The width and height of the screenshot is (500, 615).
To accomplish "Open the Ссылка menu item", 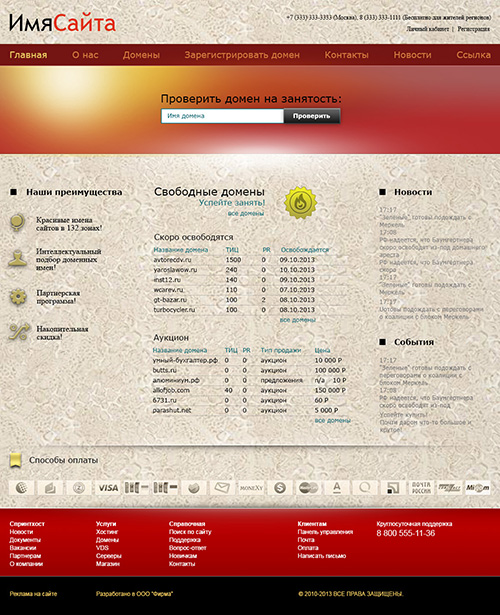I will pyautogui.click(x=473, y=55).
